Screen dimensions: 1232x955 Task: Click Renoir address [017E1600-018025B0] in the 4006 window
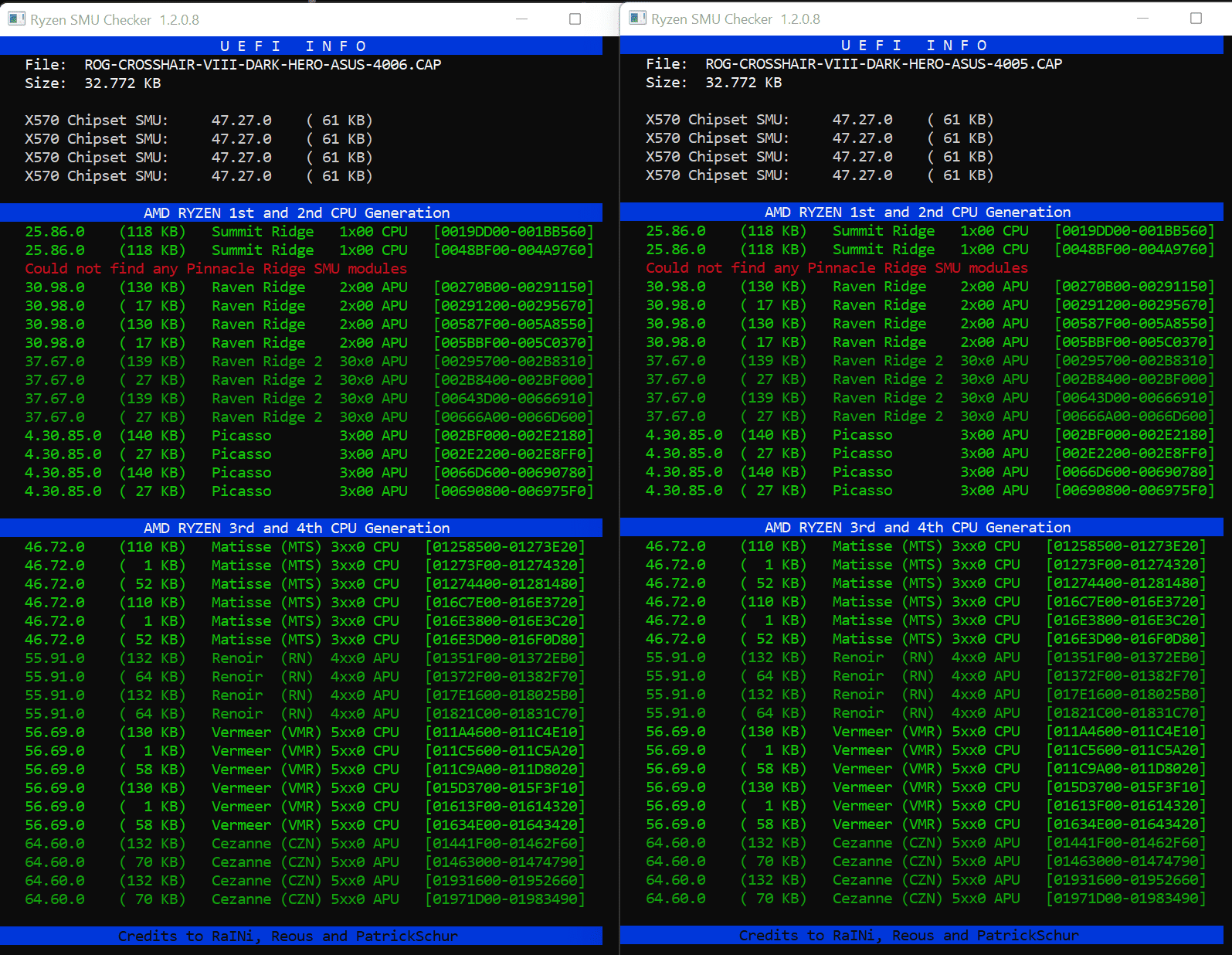(505, 695)
